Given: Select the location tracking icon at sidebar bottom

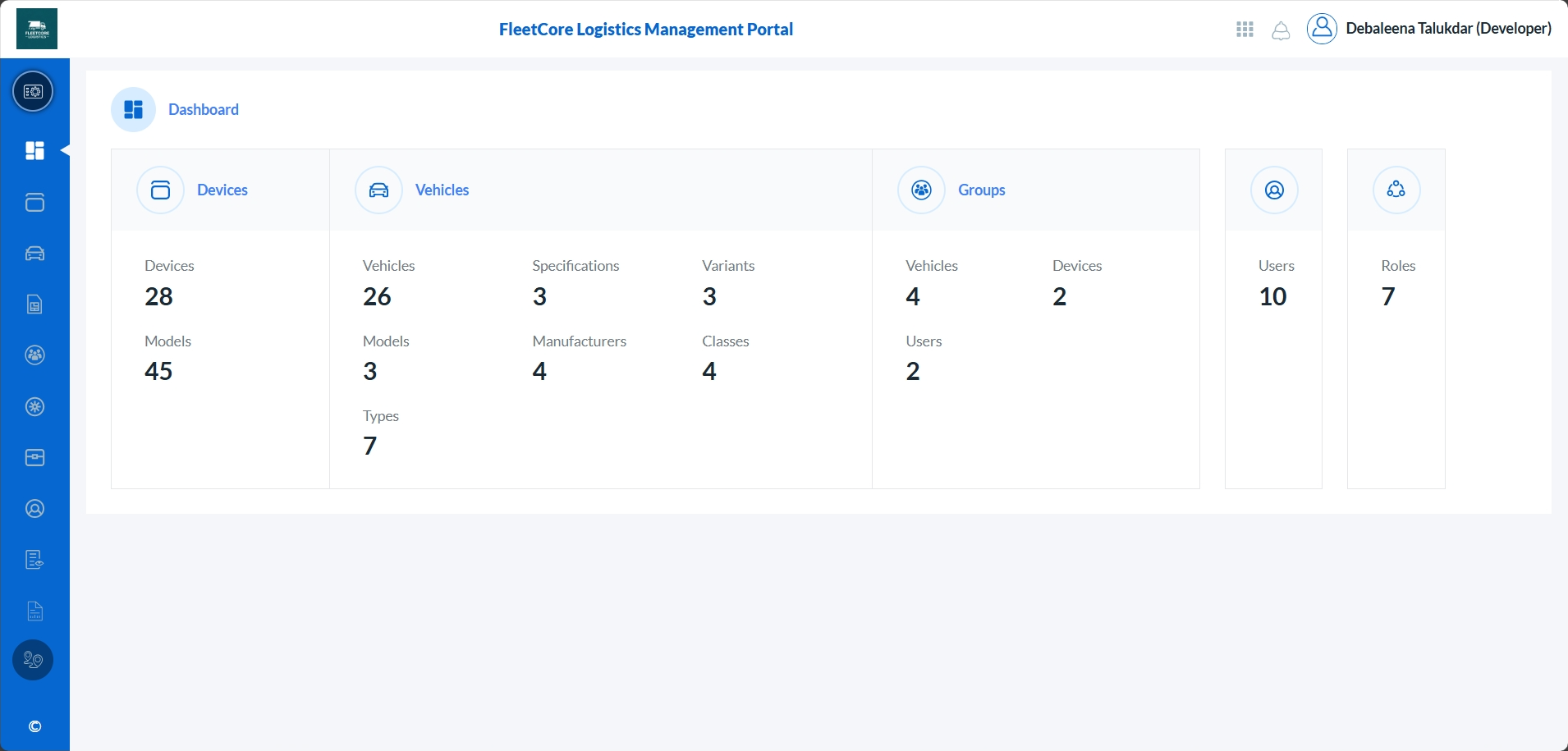Looking at the screenshot, I should pos(33,660).
